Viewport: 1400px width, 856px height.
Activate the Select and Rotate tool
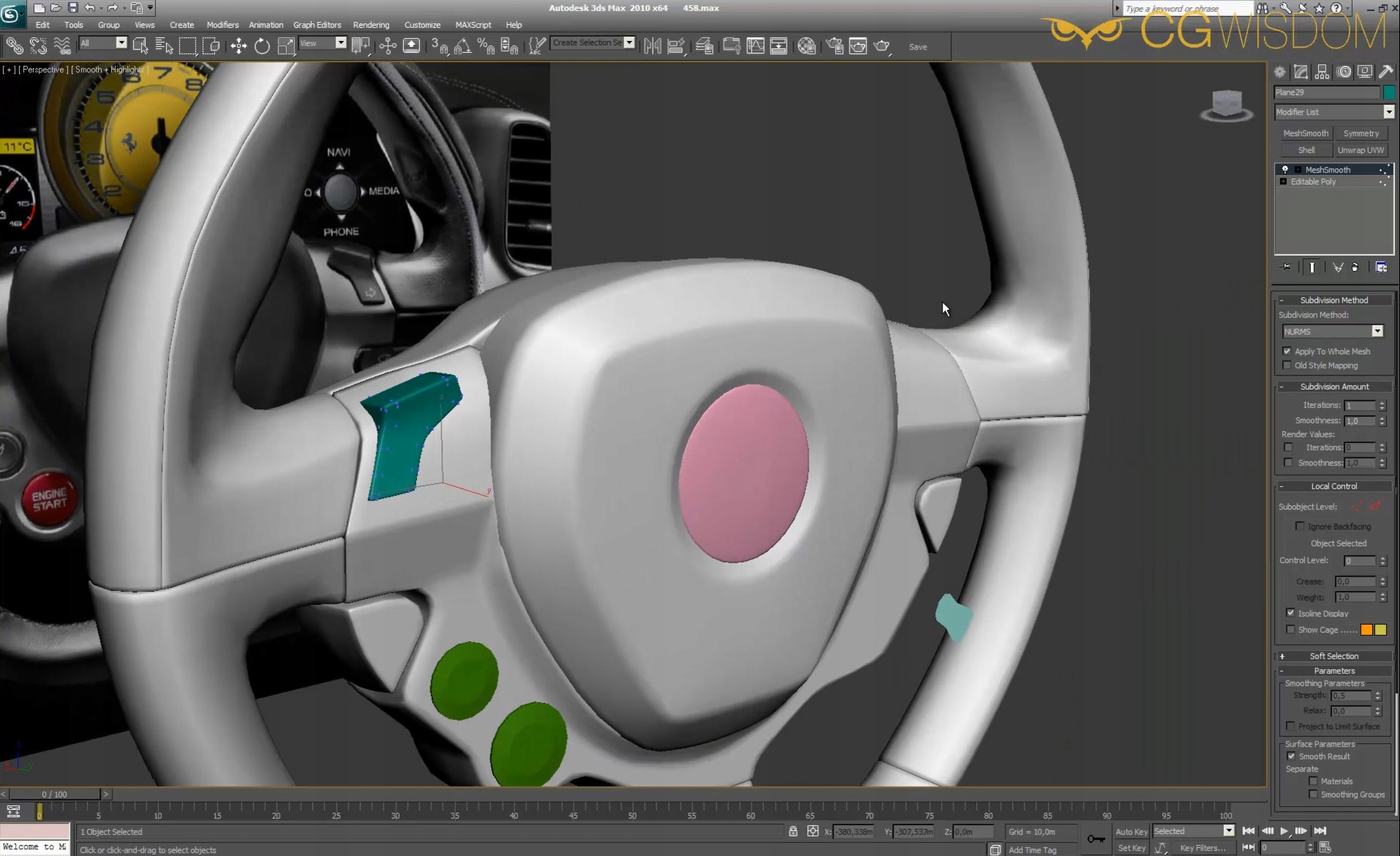click(262, 46)
